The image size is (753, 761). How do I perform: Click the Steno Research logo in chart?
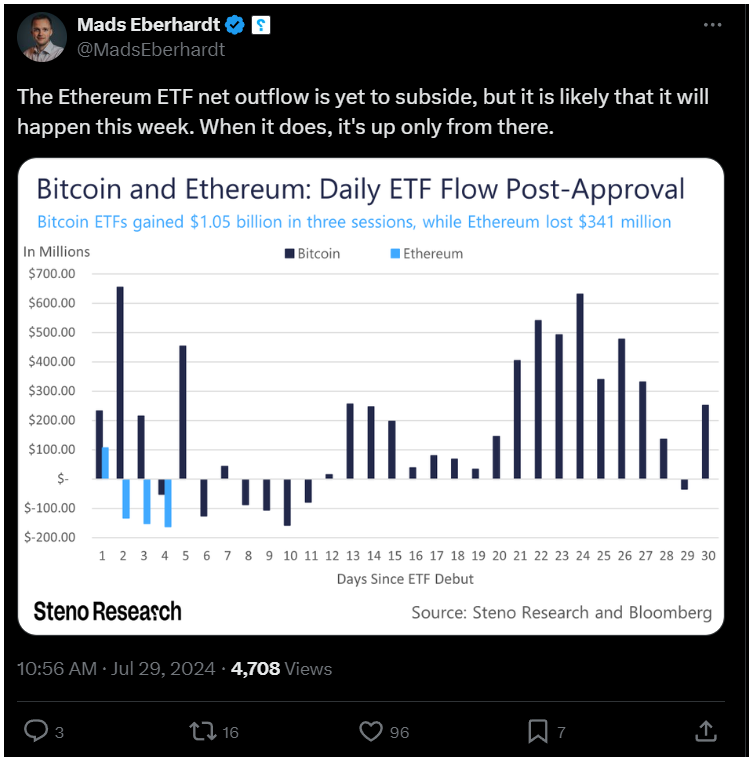[107, 612]
